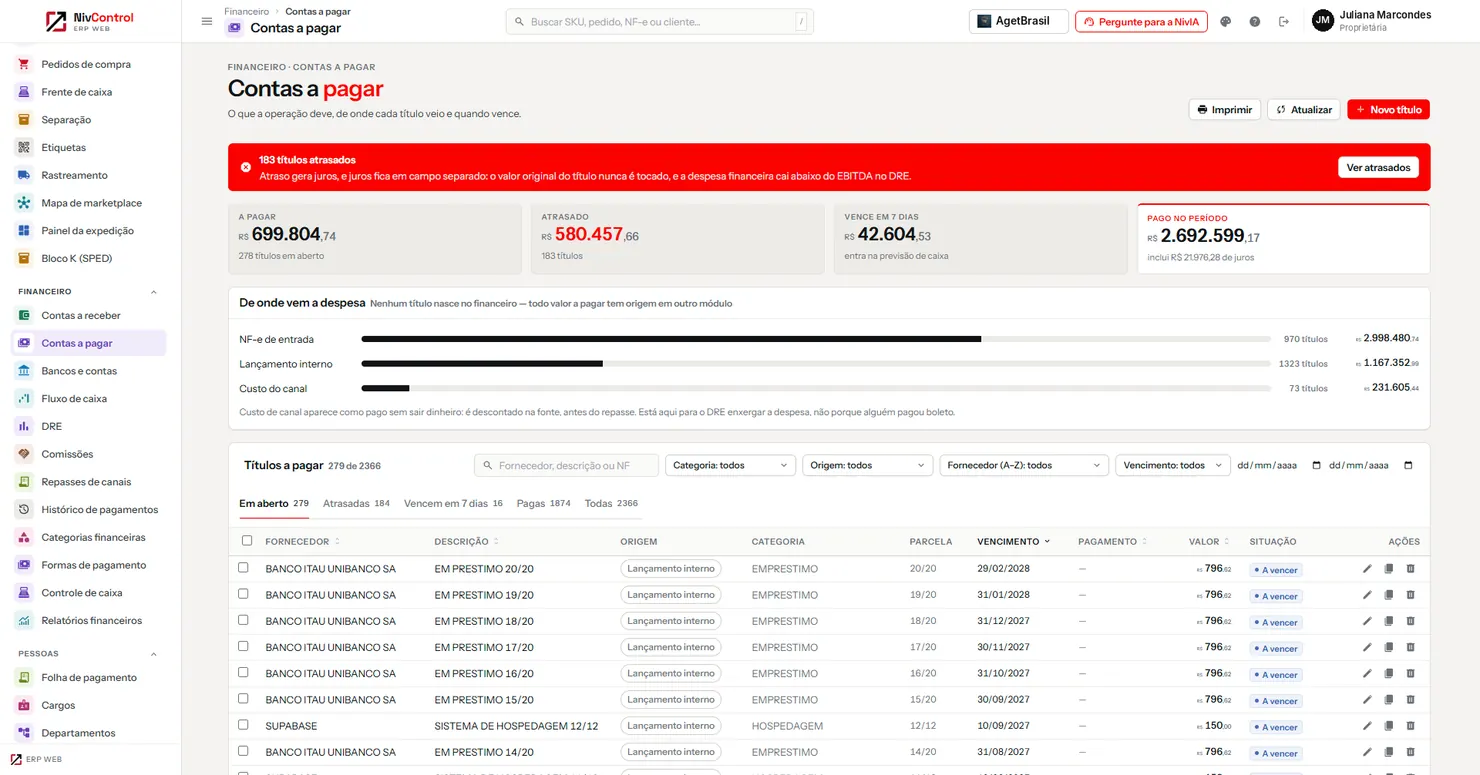Click the Pergunte para a NivIA button
The height and width of the screenshot is (775, 1480).
pos(1141,21)
